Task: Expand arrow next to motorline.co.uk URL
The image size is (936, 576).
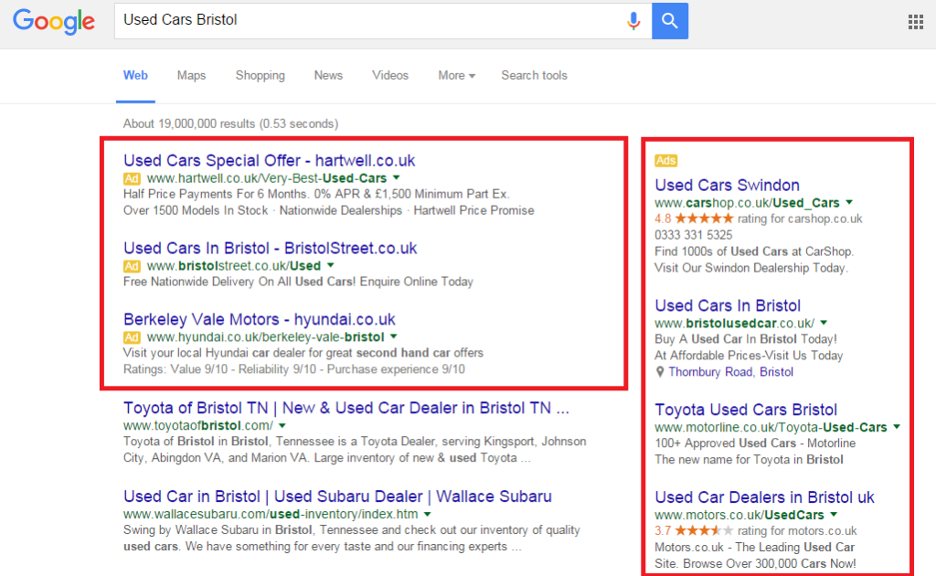Action: [x=896, y=427]
